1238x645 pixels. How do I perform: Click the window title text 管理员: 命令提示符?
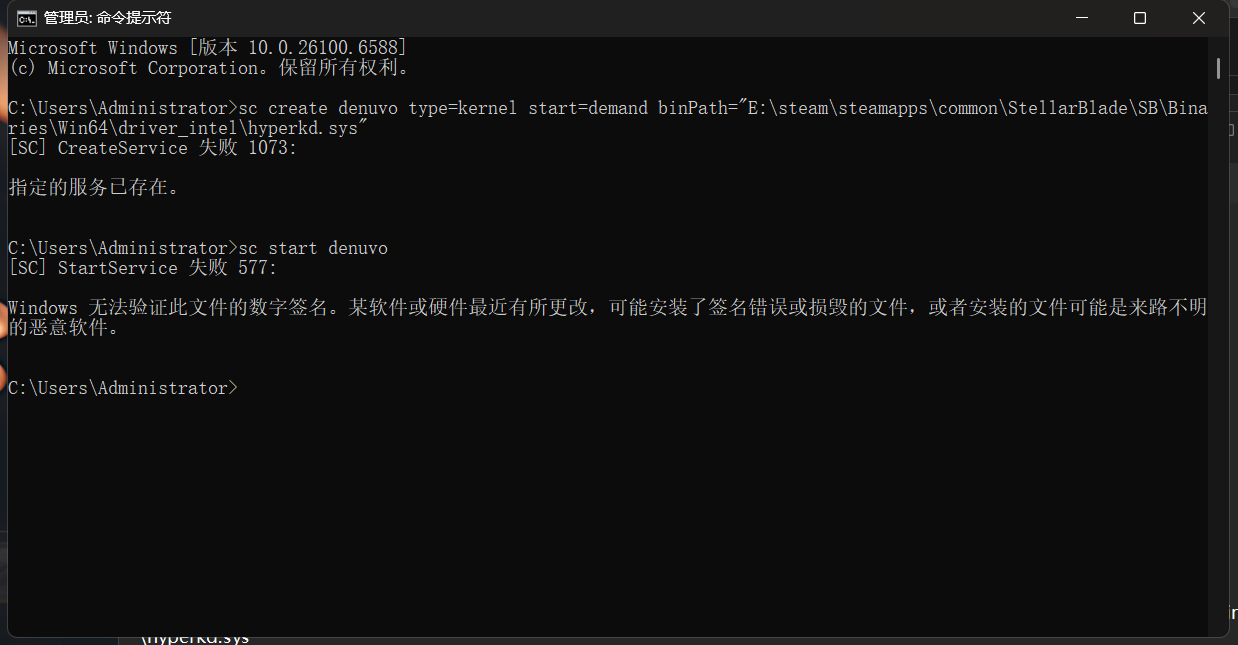(108, 18)
